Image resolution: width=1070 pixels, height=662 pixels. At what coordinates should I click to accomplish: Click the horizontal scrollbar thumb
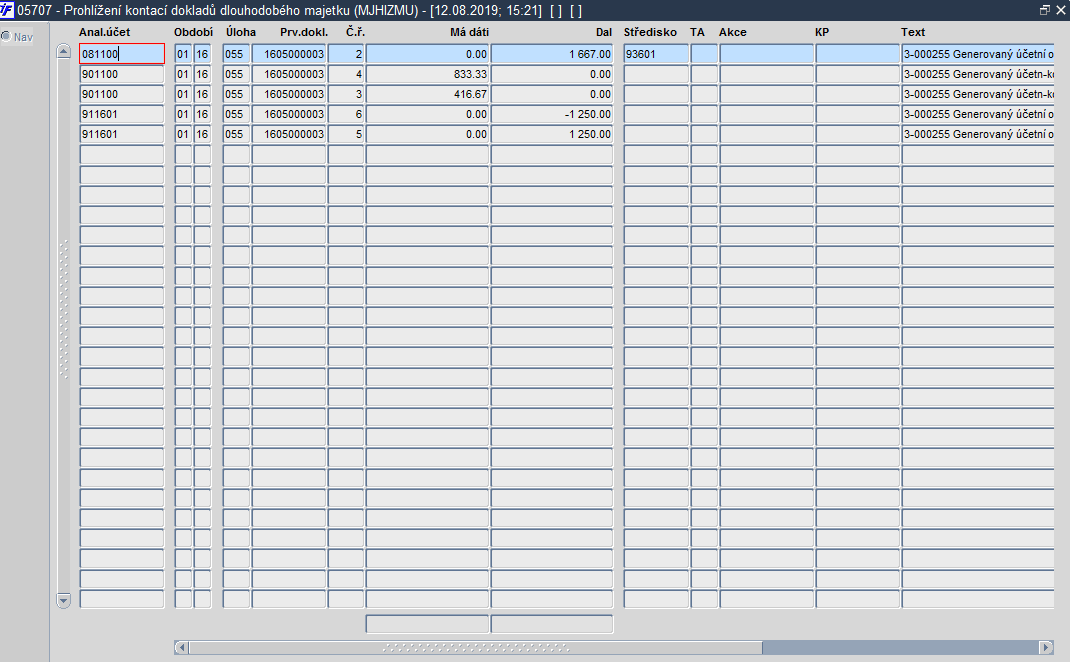point(476,647)
